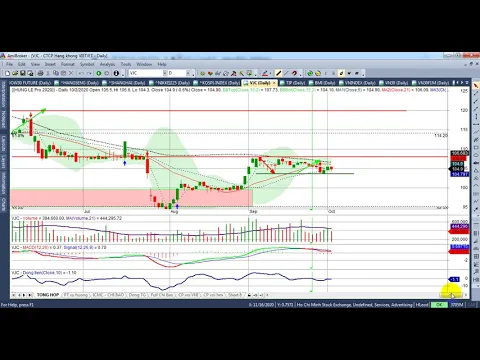Open the Symbol menu
This screenshot has height=360, width=480.
[x=87, y=64]
